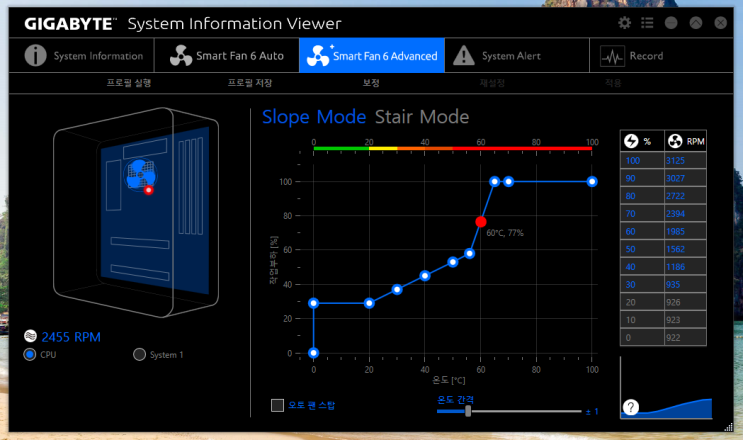Click the 926 RPM table cell

(685, 302)
